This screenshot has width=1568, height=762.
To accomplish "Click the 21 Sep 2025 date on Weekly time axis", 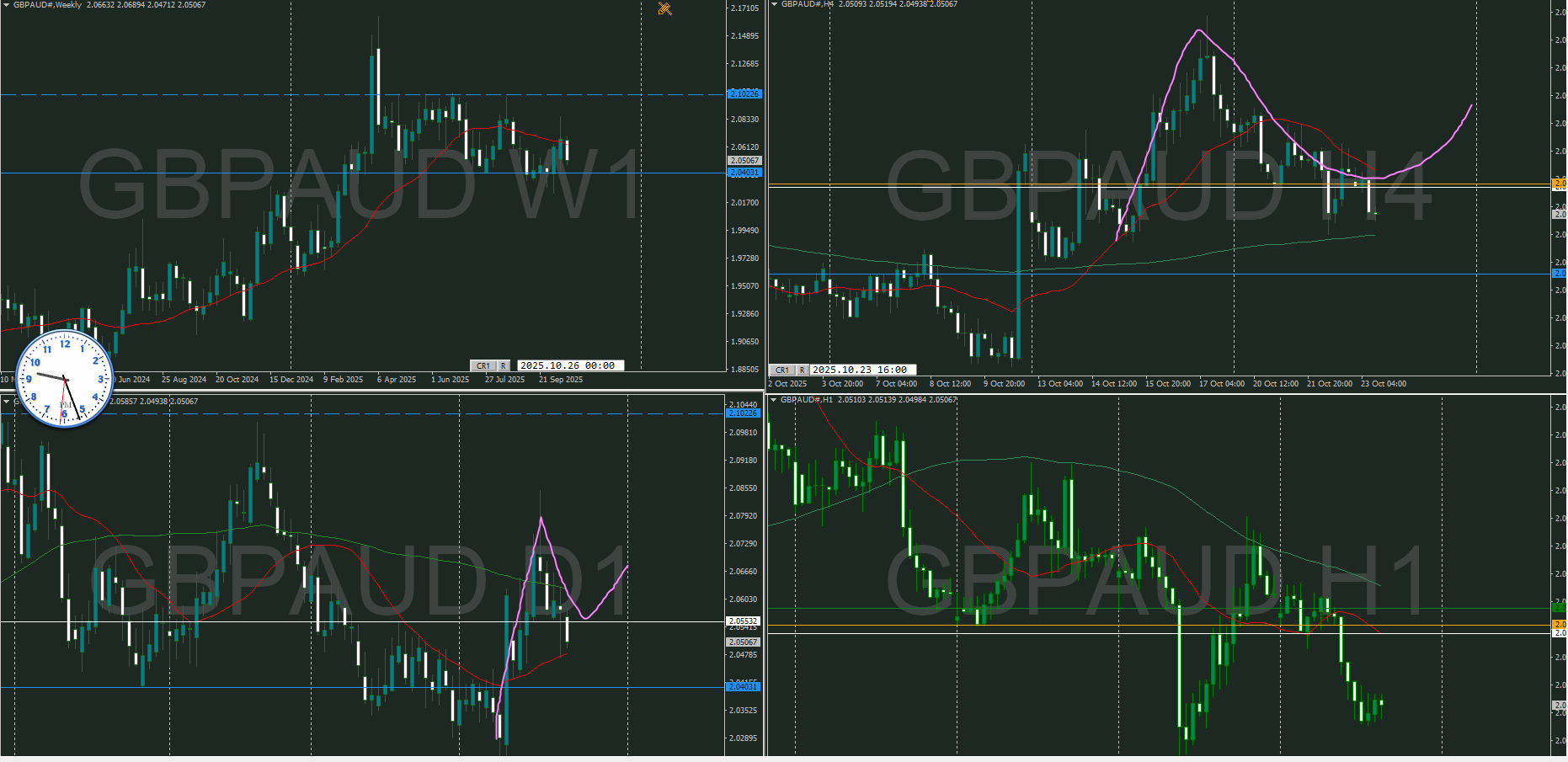I will 560,380.
